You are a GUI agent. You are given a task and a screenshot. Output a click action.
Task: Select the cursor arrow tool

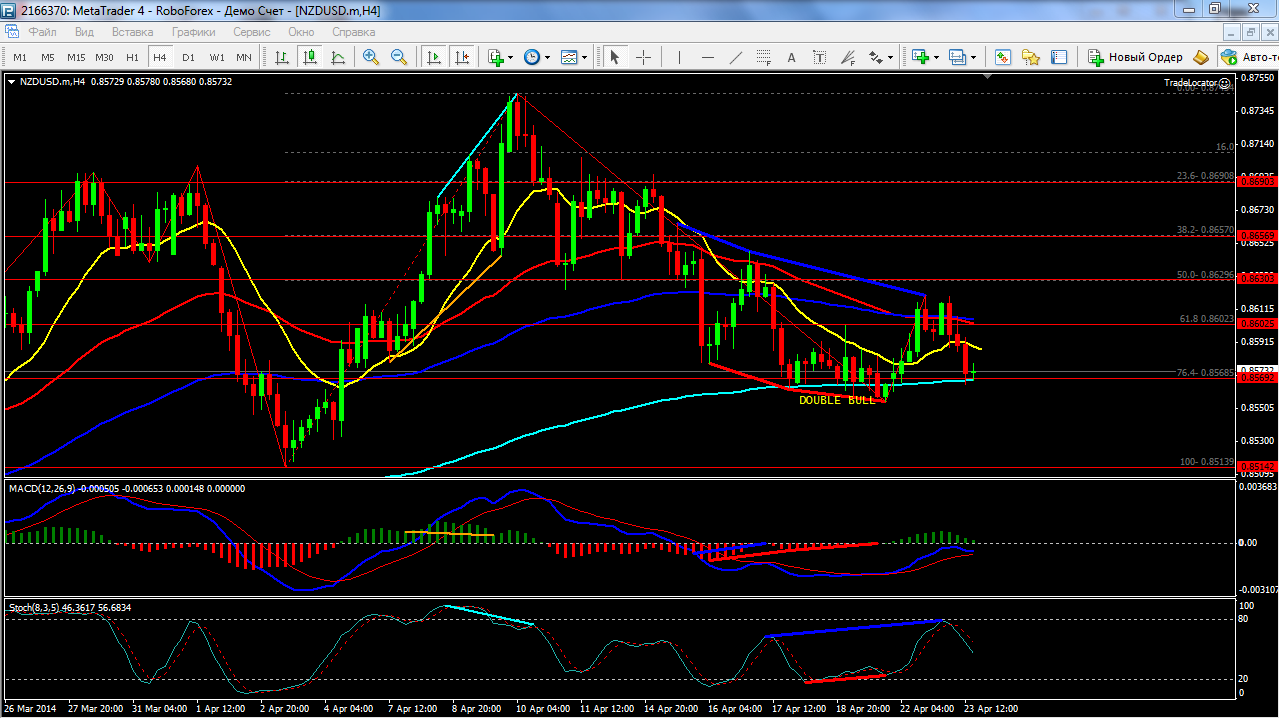pyautogui.click(x=615, y=57)
